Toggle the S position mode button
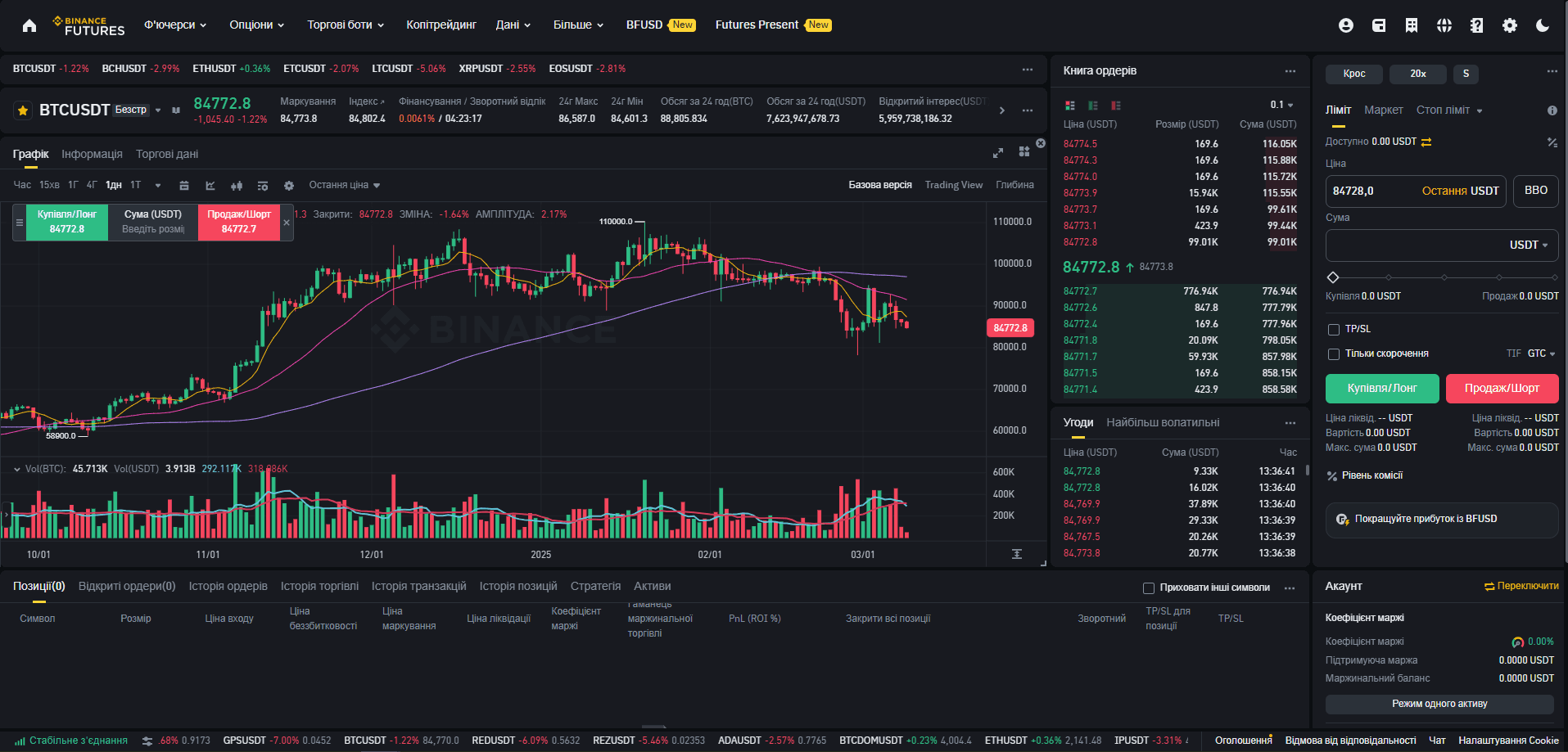This screenshot has width=1568, height=752. pyautogui.click(x=1466, y=74)
